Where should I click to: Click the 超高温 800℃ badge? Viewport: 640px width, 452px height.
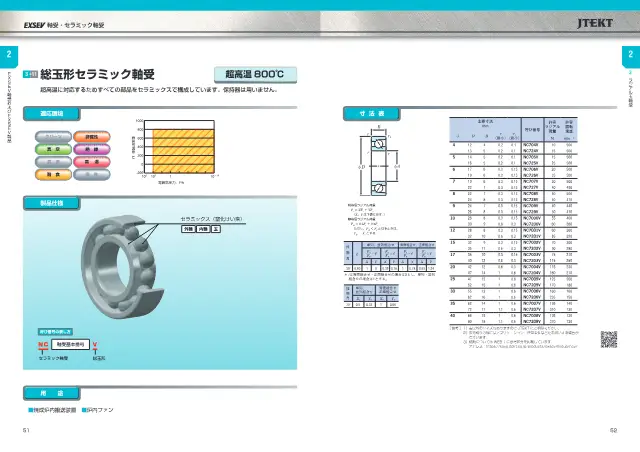[x=255, y=74]
